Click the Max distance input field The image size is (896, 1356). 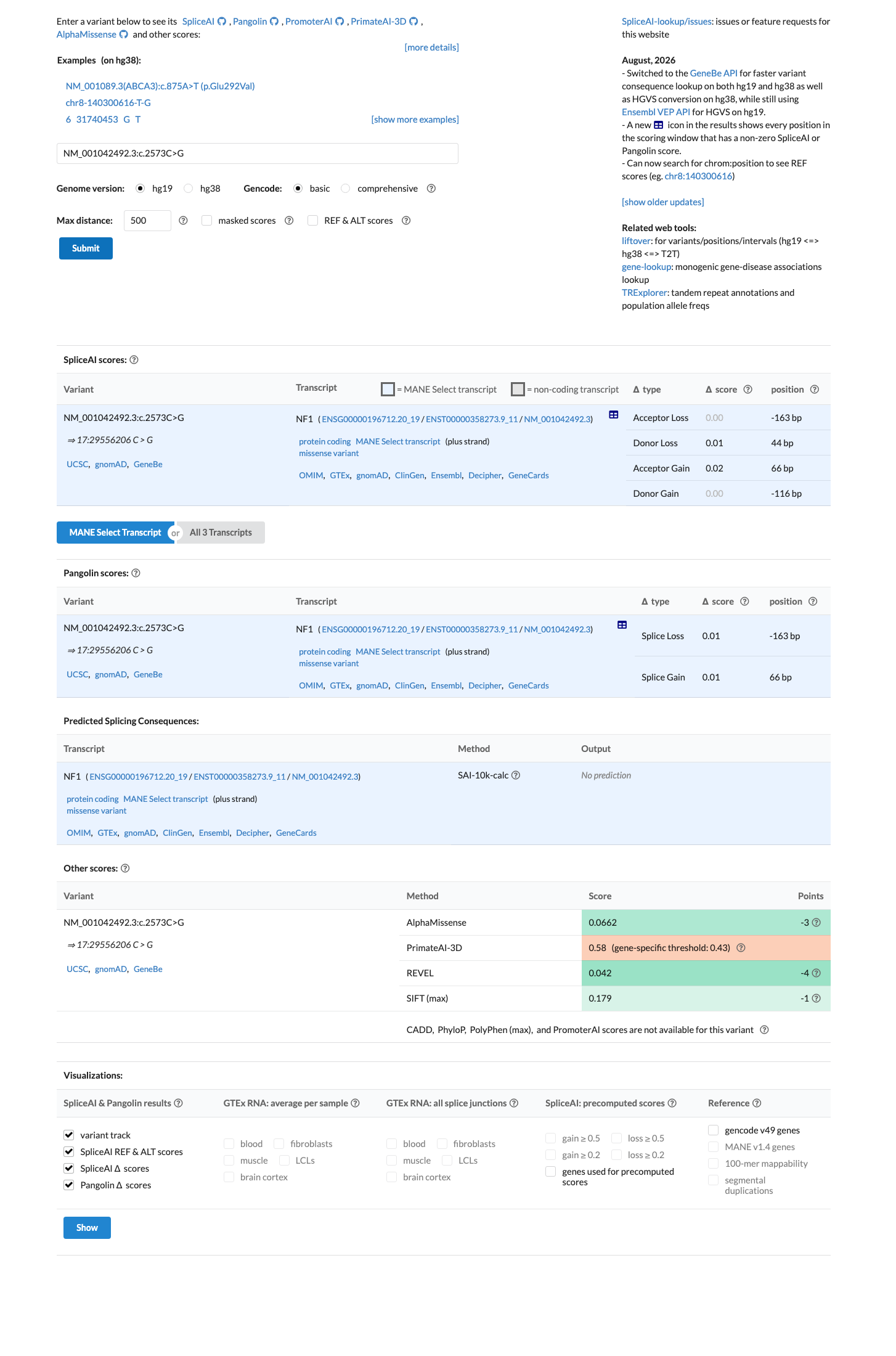coord(147,221)
